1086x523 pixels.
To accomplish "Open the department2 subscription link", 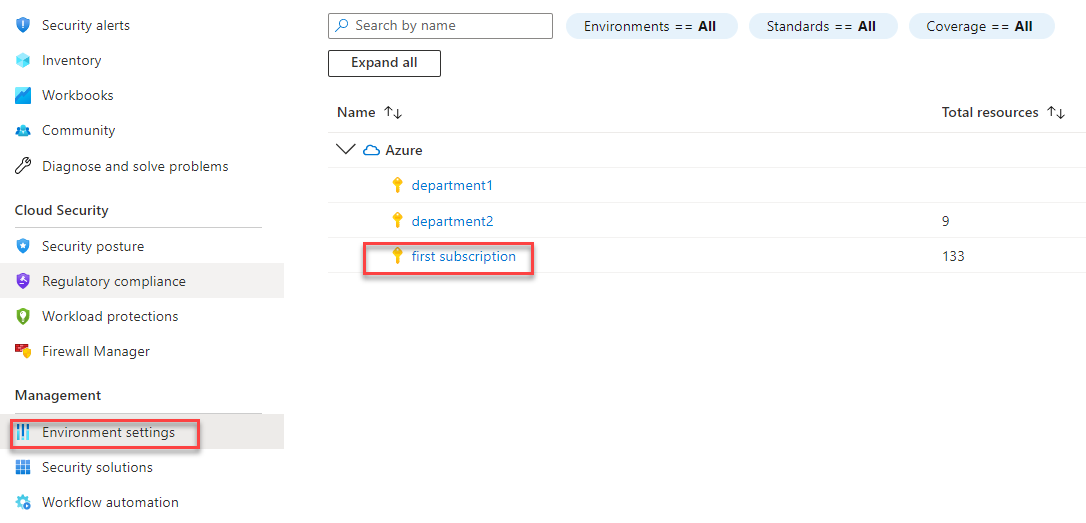I will click(x=452, y=221).
